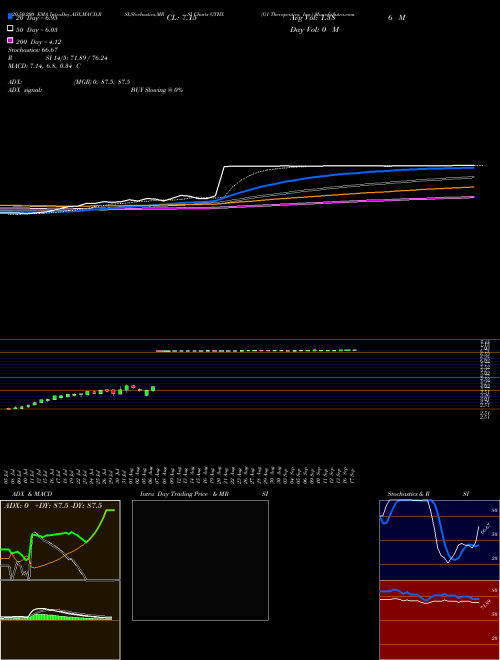The height and width of the screenshot is (660, 500).
Task: Click the 'ADX: 0 +DY: 87.5 -DY: 87.5' header
Action: [53, 506]
